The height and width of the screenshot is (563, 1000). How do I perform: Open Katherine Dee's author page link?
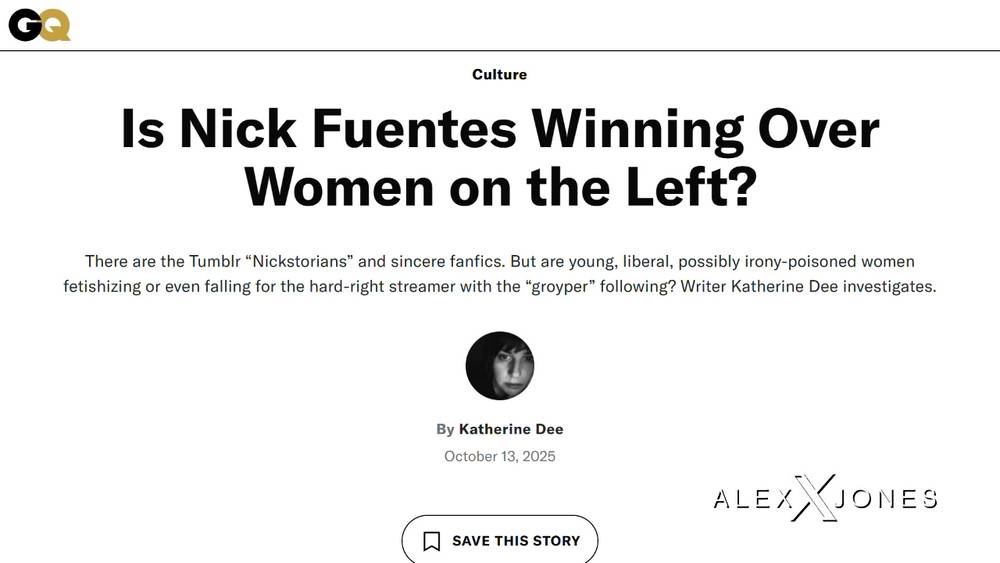(511, 429)
